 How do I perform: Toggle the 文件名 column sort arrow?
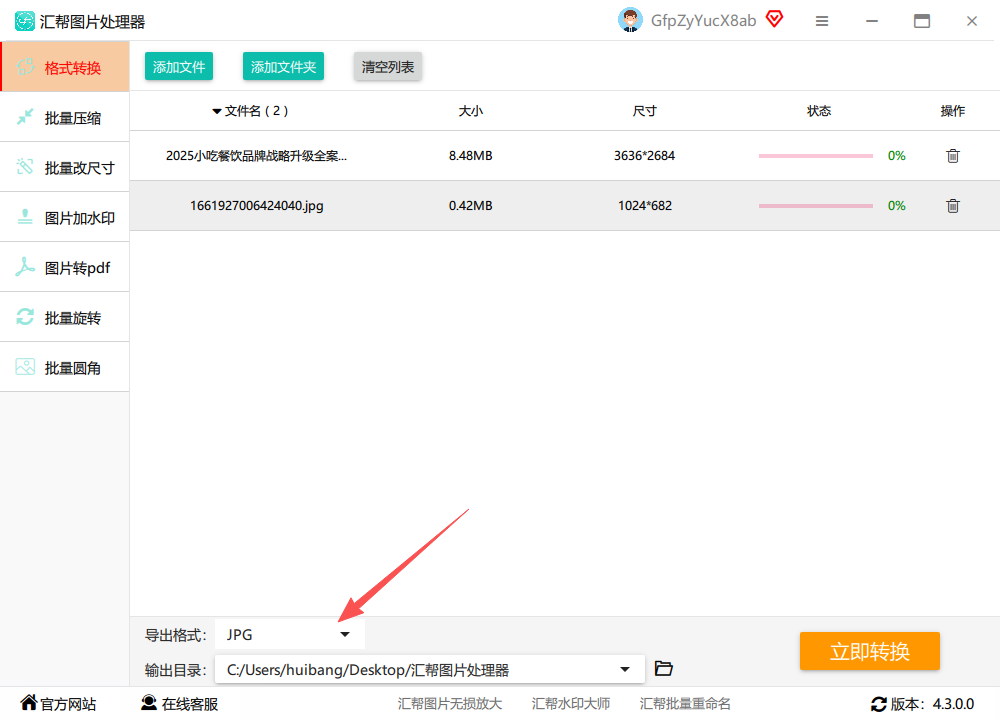coord(217,112)
